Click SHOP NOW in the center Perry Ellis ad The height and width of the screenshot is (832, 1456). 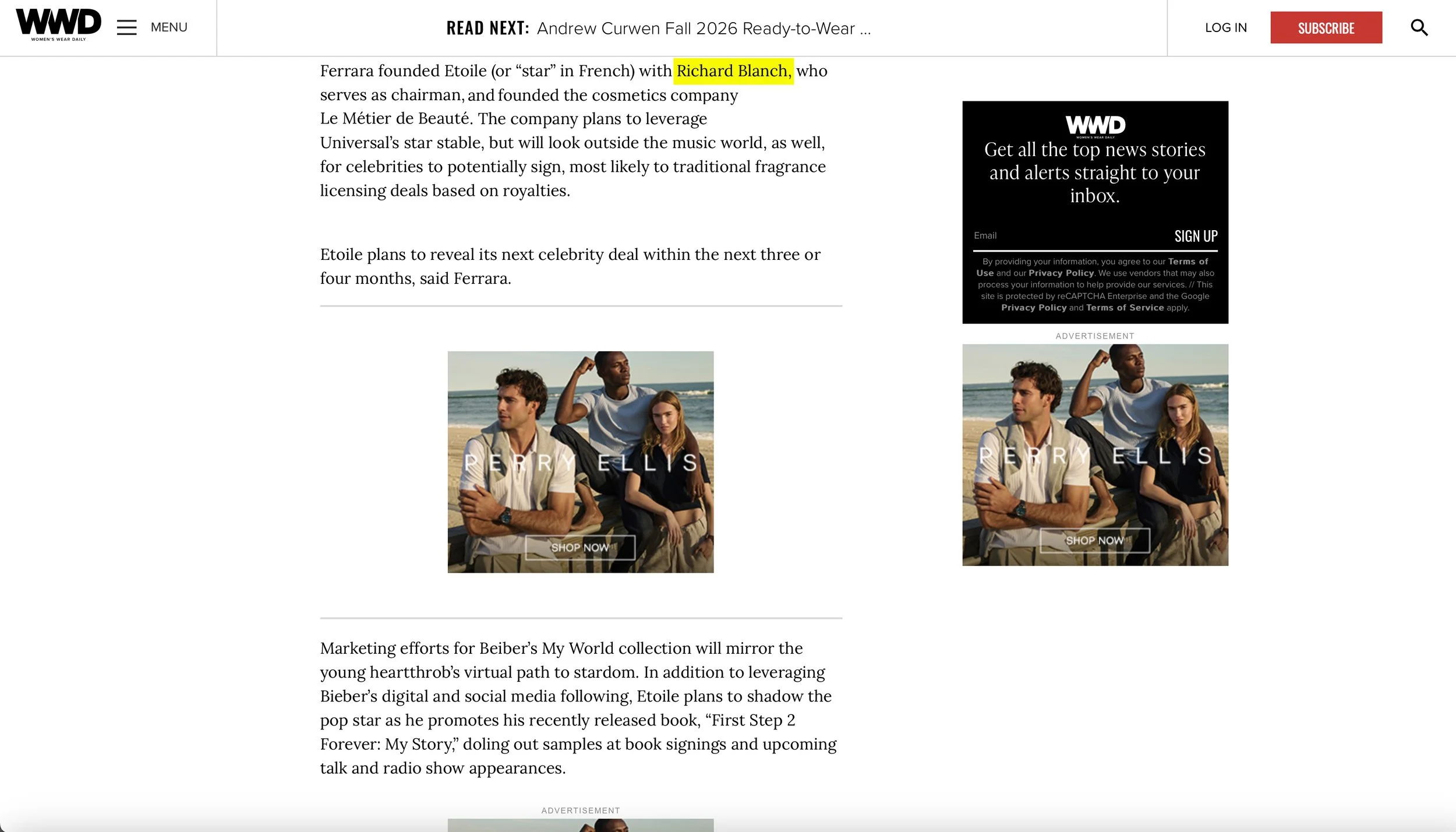click(580, 547)
